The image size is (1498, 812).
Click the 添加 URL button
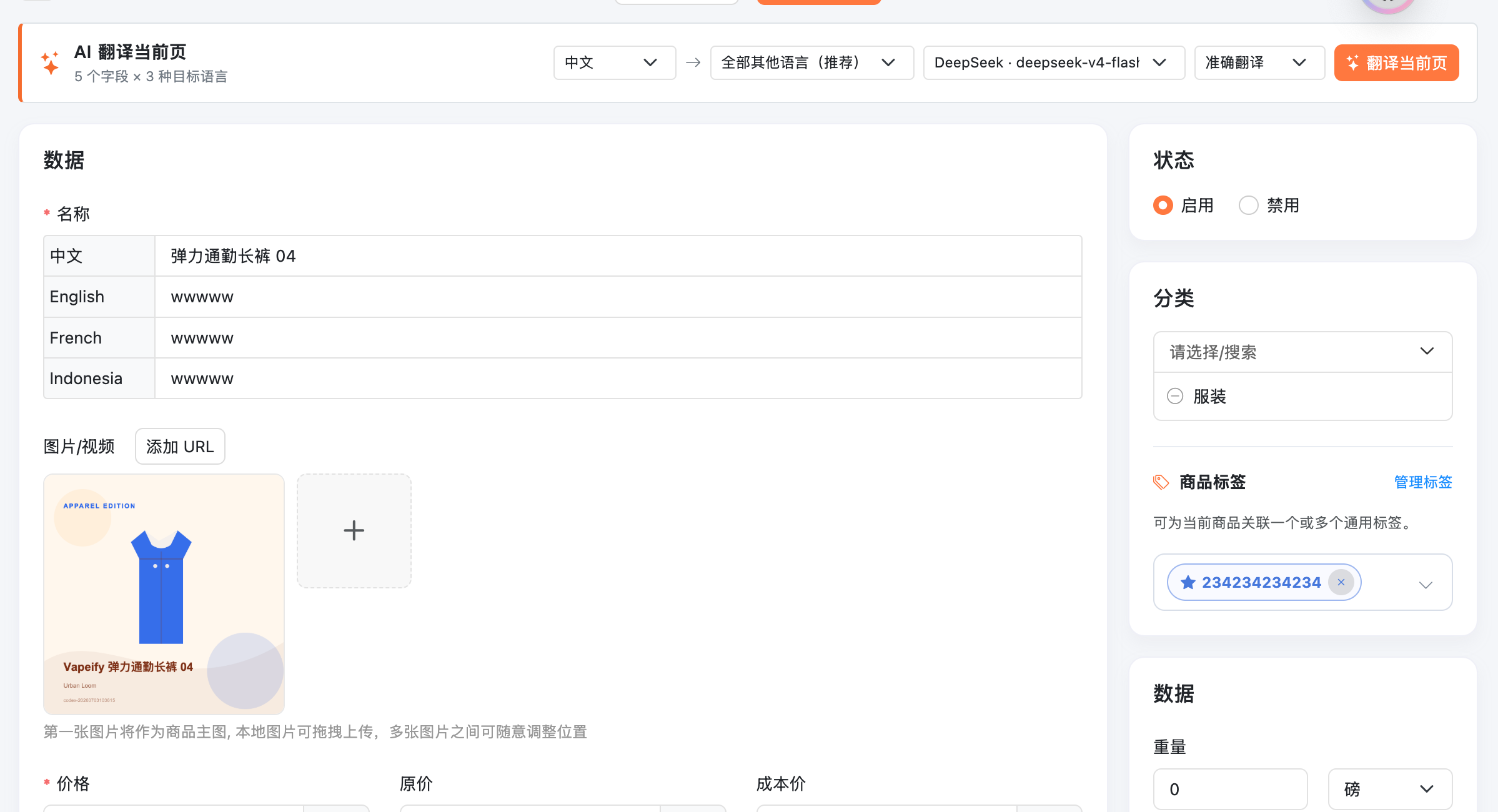tap(180, 447)
